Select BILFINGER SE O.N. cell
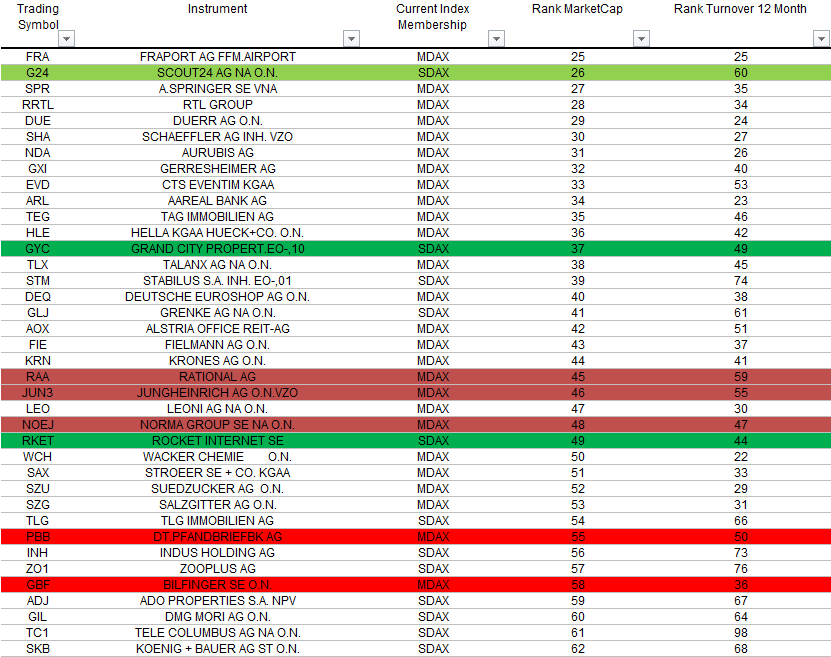 point(217,584)
